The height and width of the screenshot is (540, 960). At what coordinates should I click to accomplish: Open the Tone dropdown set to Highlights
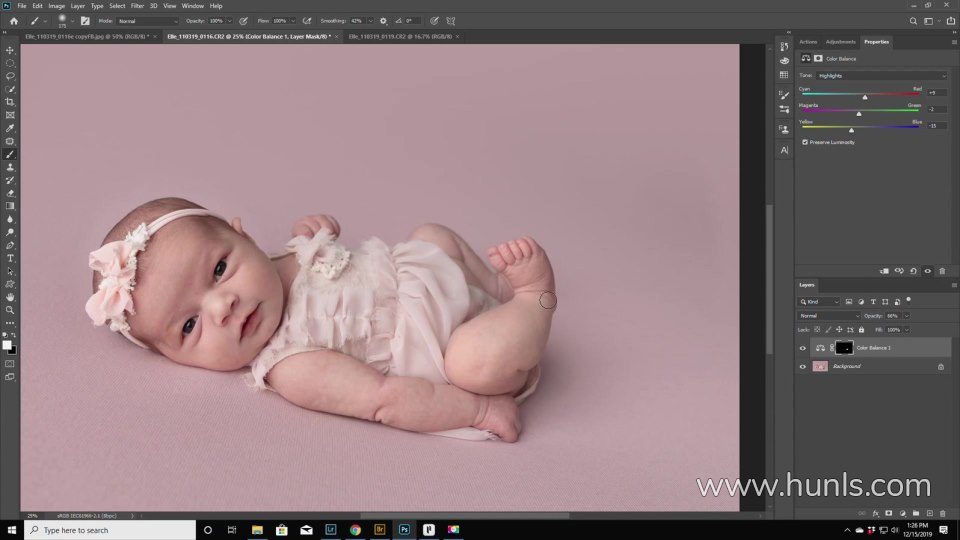pyautogui.click(x=881, y=75)
